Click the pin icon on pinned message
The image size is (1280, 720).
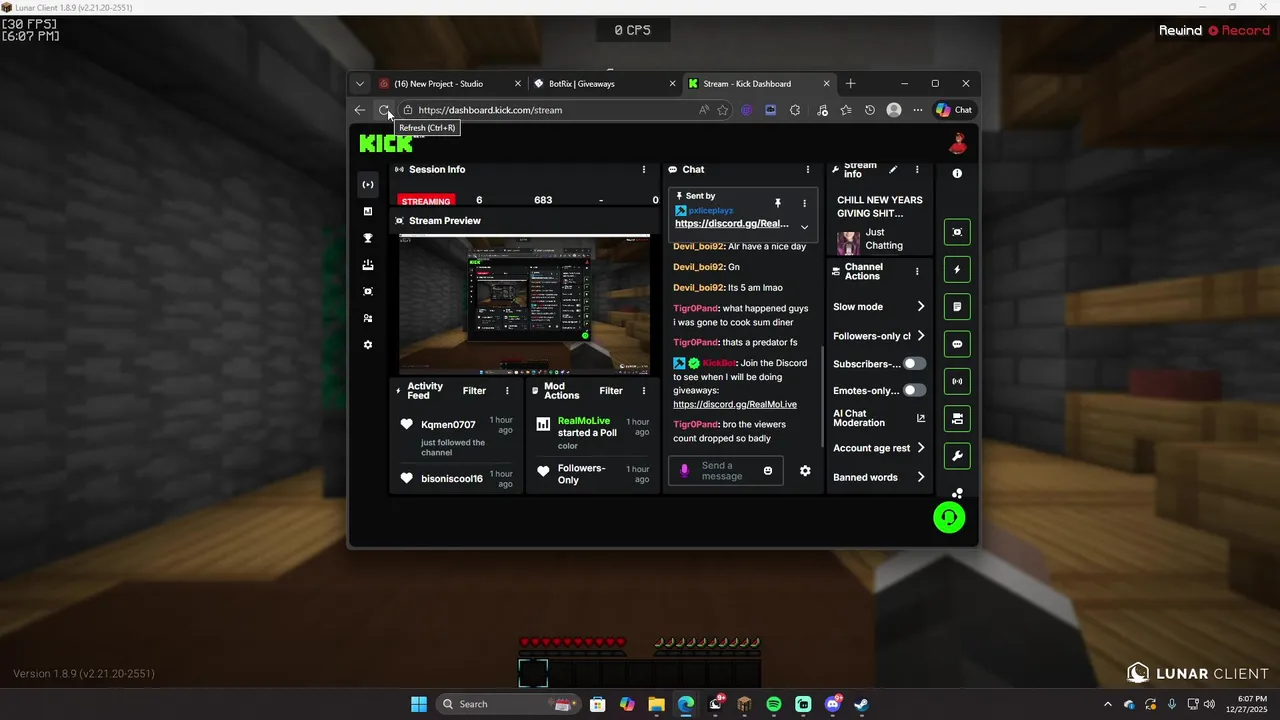778,203
